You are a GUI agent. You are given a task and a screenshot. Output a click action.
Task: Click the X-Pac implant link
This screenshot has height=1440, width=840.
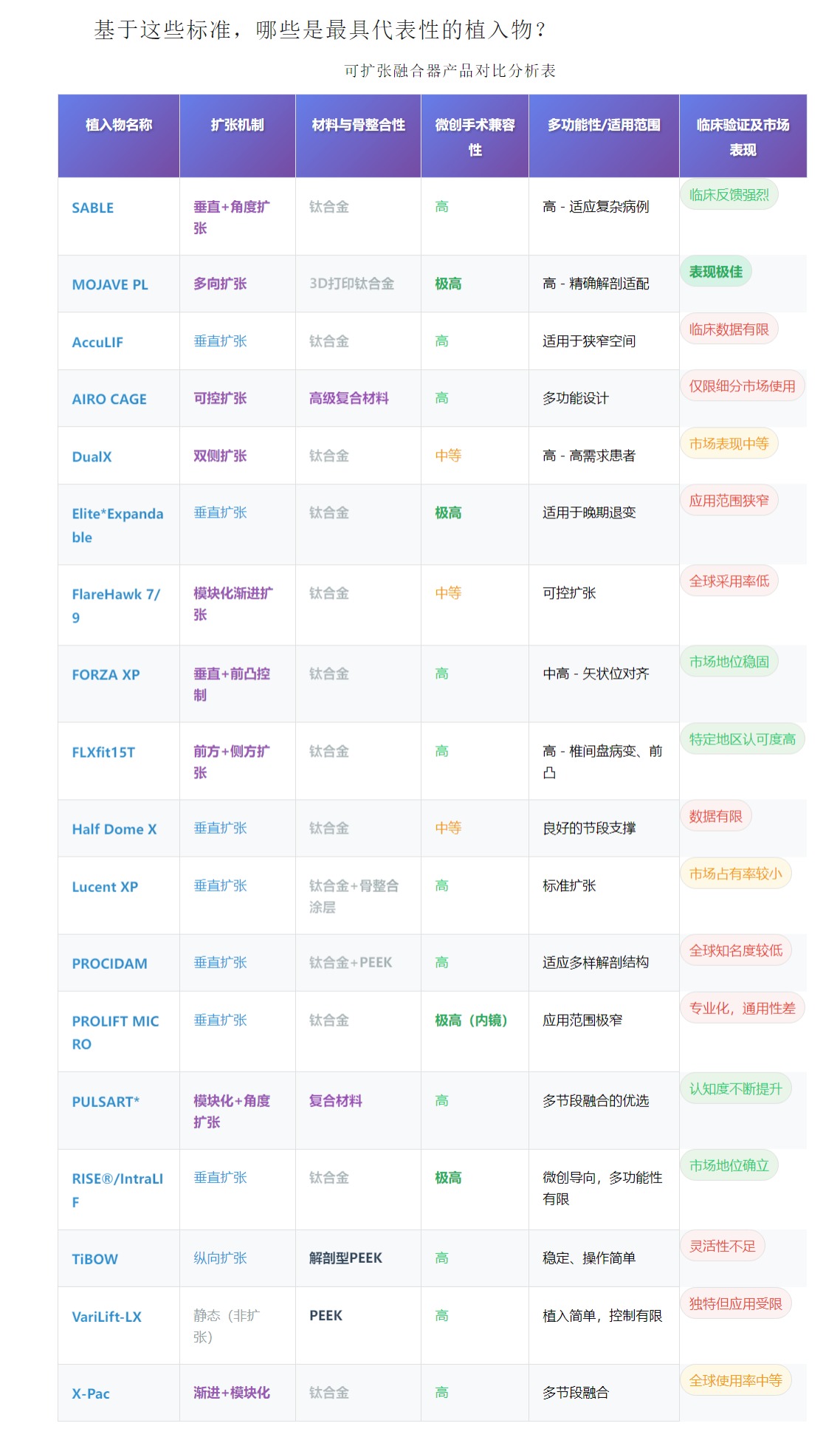[x=91, y=1394]
